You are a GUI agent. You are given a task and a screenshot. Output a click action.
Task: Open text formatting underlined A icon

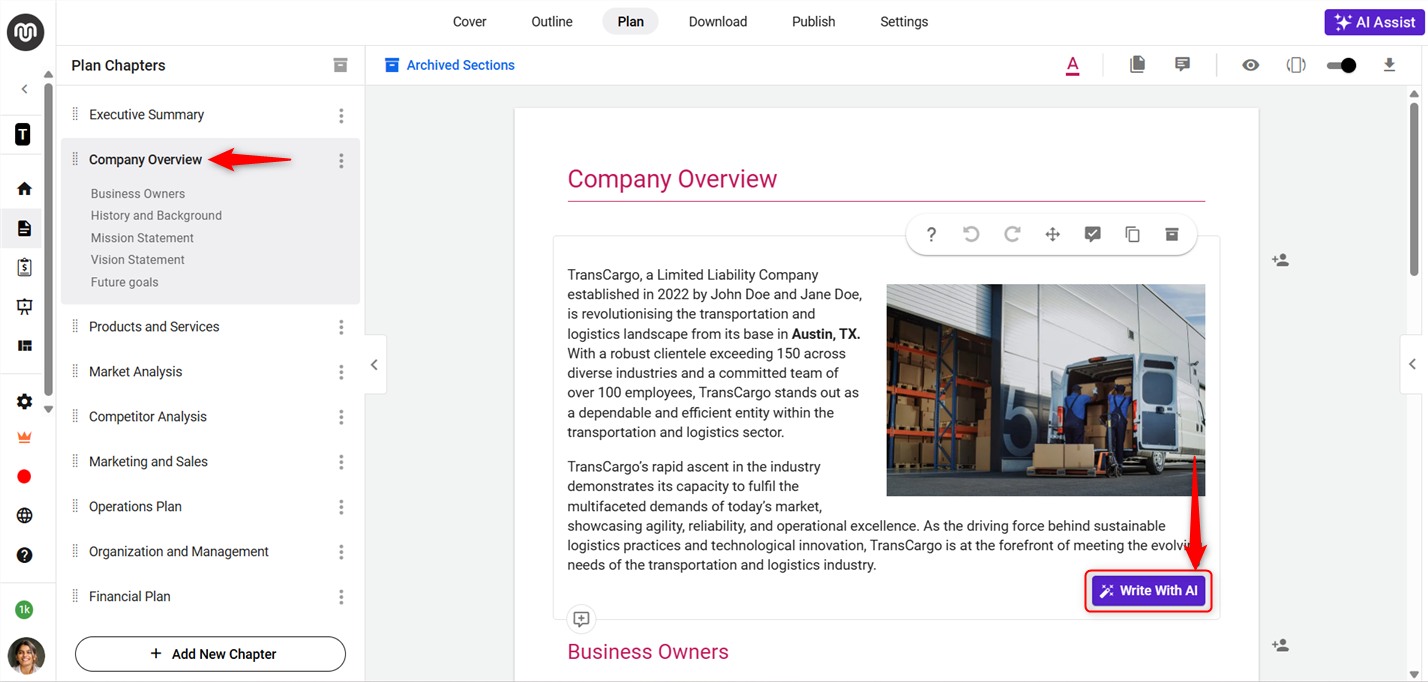(x=1072, y=66)
